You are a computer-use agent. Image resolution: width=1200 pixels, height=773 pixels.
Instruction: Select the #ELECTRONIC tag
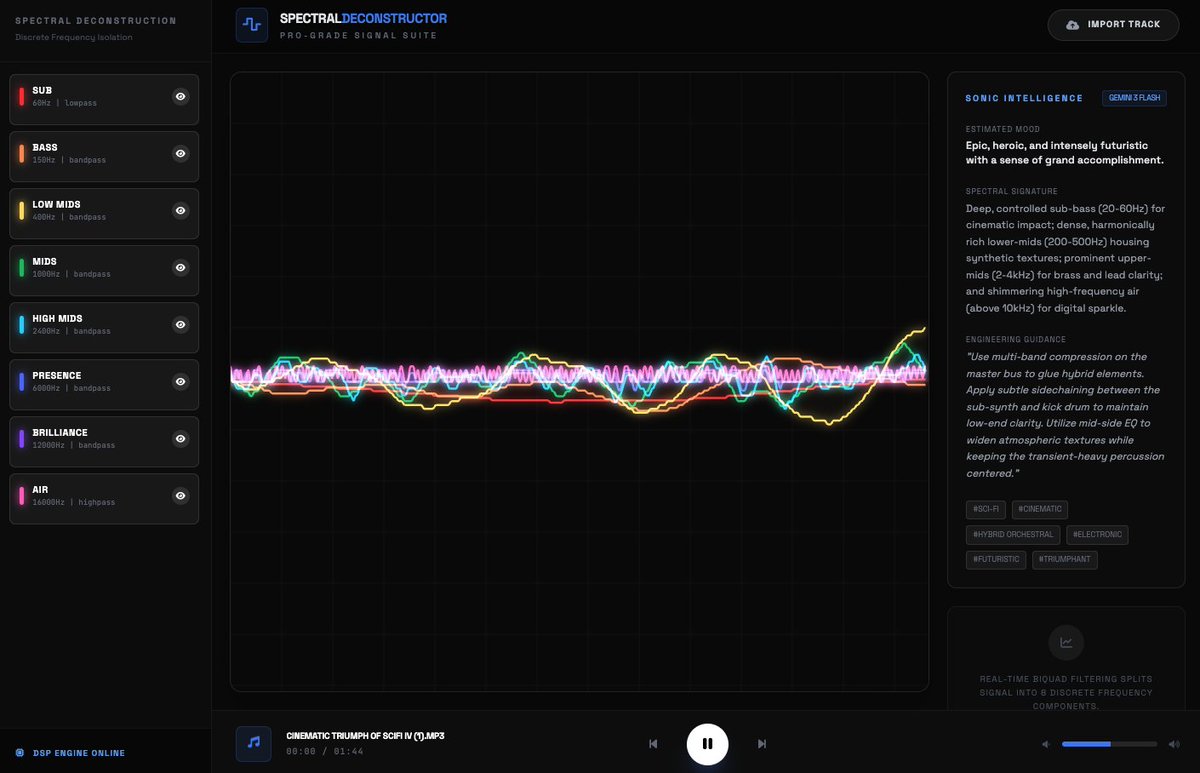click(1097, 534)
